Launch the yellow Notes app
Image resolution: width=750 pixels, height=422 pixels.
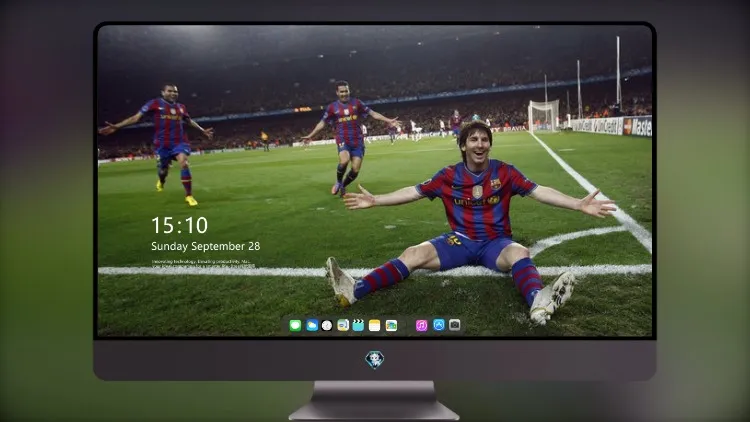click(375, 326)
